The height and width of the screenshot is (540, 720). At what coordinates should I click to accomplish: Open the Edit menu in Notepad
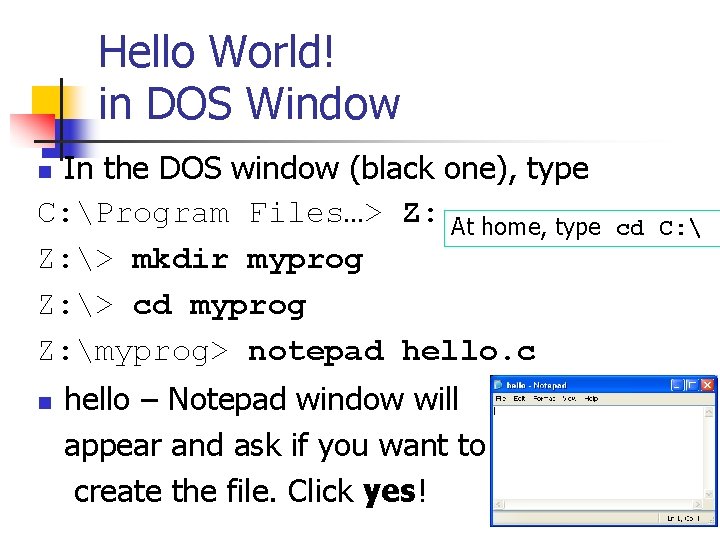point(519,398)
